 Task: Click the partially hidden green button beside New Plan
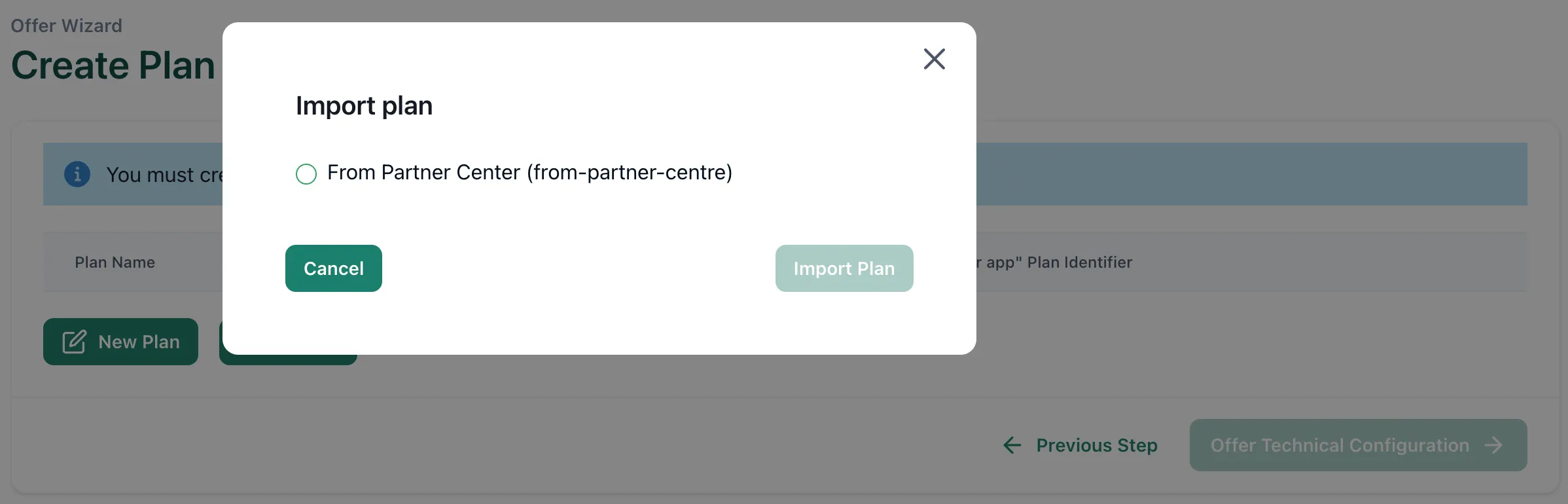click(x=288, y=359)
